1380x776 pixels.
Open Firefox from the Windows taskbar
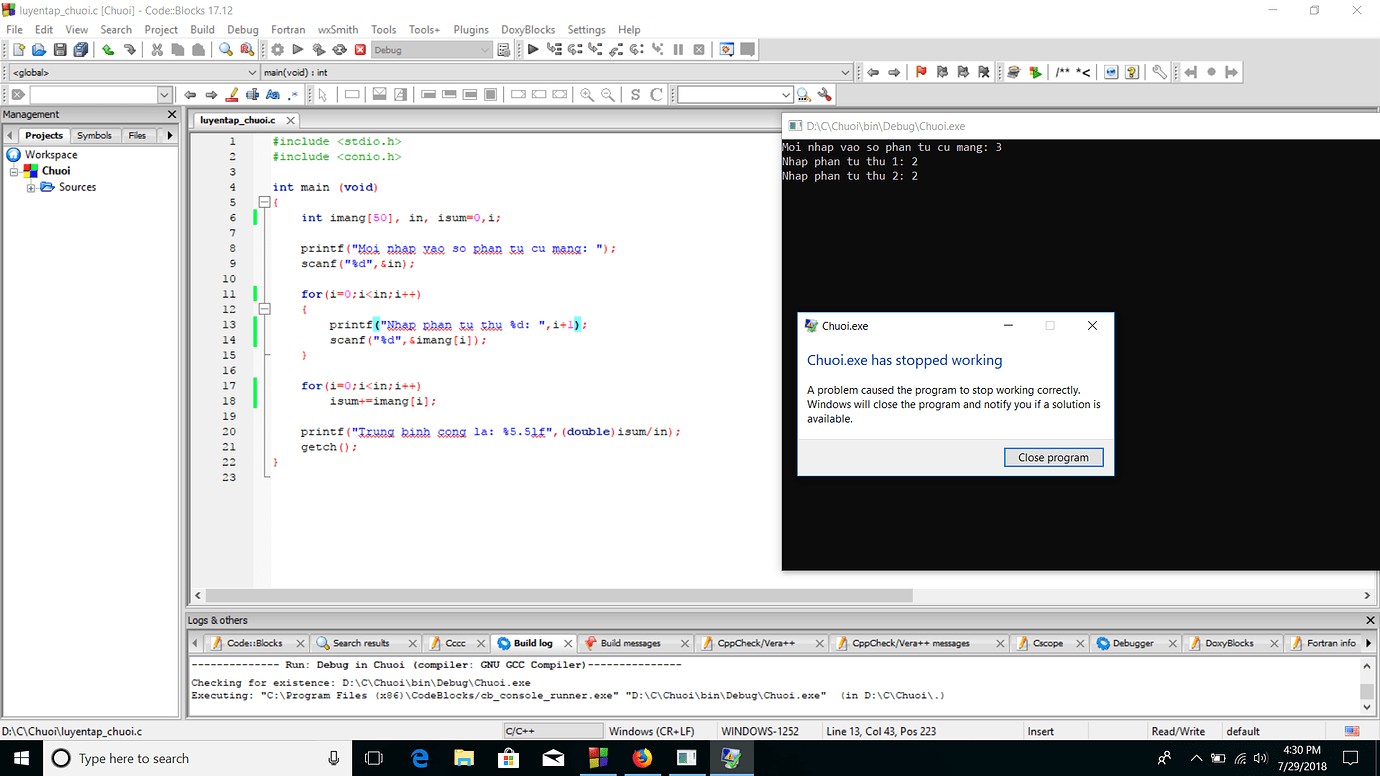642,758
